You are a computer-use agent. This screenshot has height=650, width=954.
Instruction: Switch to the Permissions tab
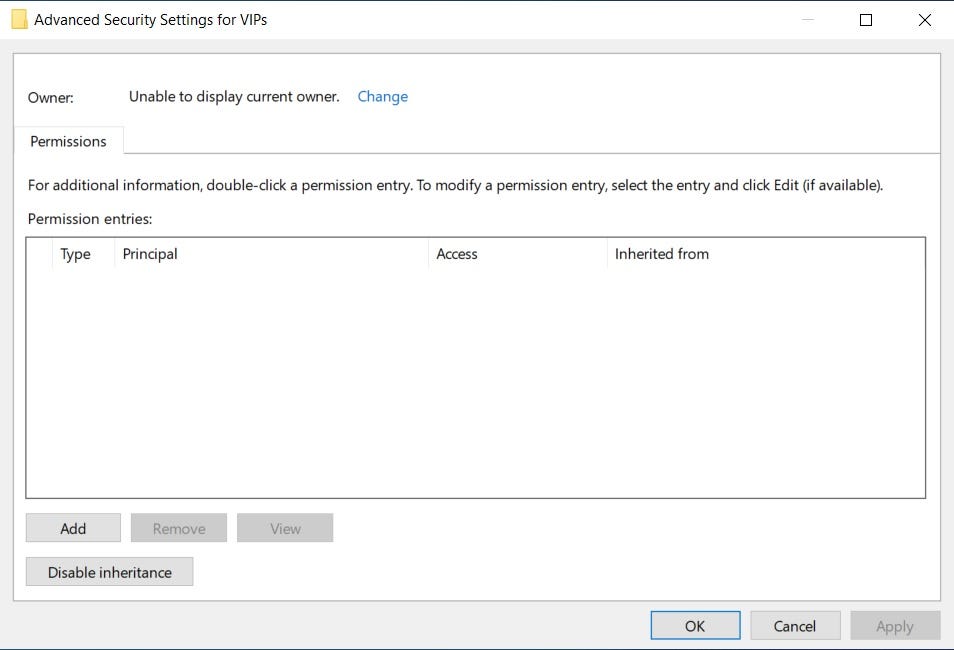point(68,141)
